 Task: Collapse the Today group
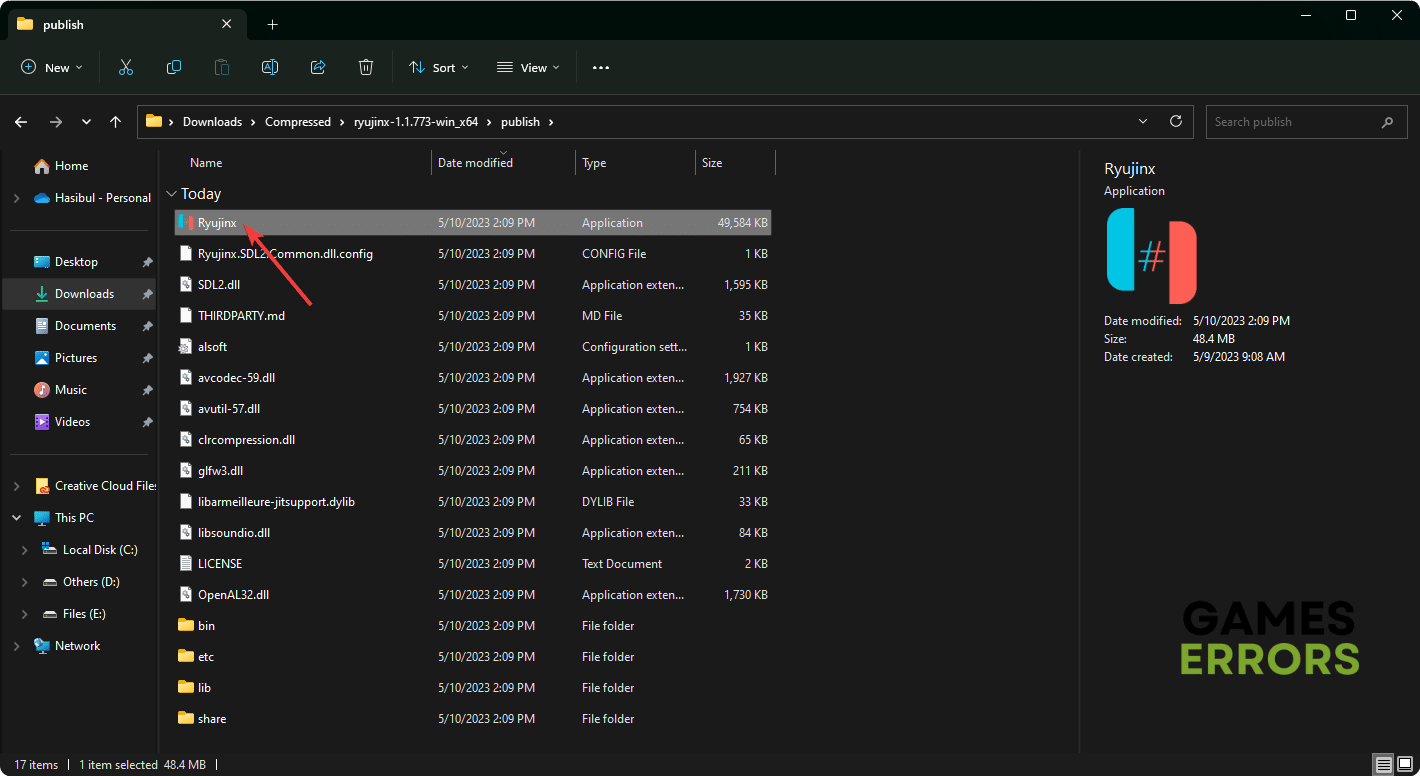[172, 194]
